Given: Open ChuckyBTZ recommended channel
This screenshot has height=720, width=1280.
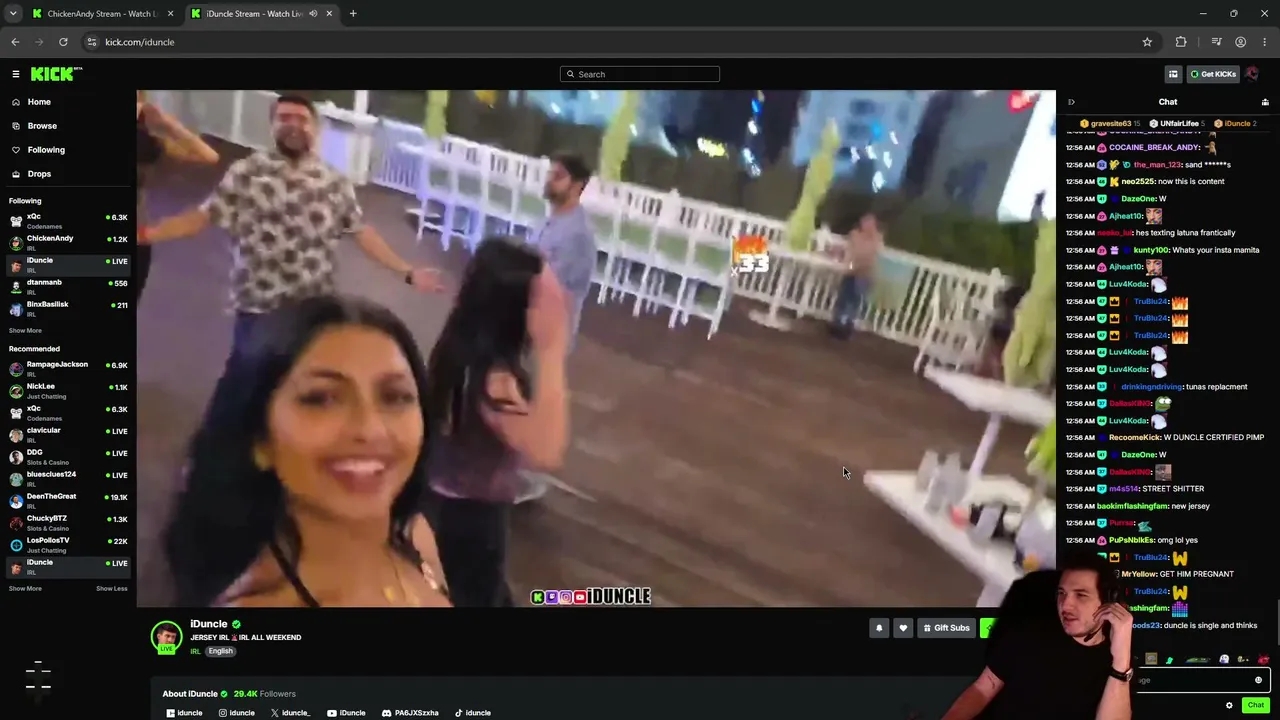Looking at the screenshot, I should click(x=66, y=522).
